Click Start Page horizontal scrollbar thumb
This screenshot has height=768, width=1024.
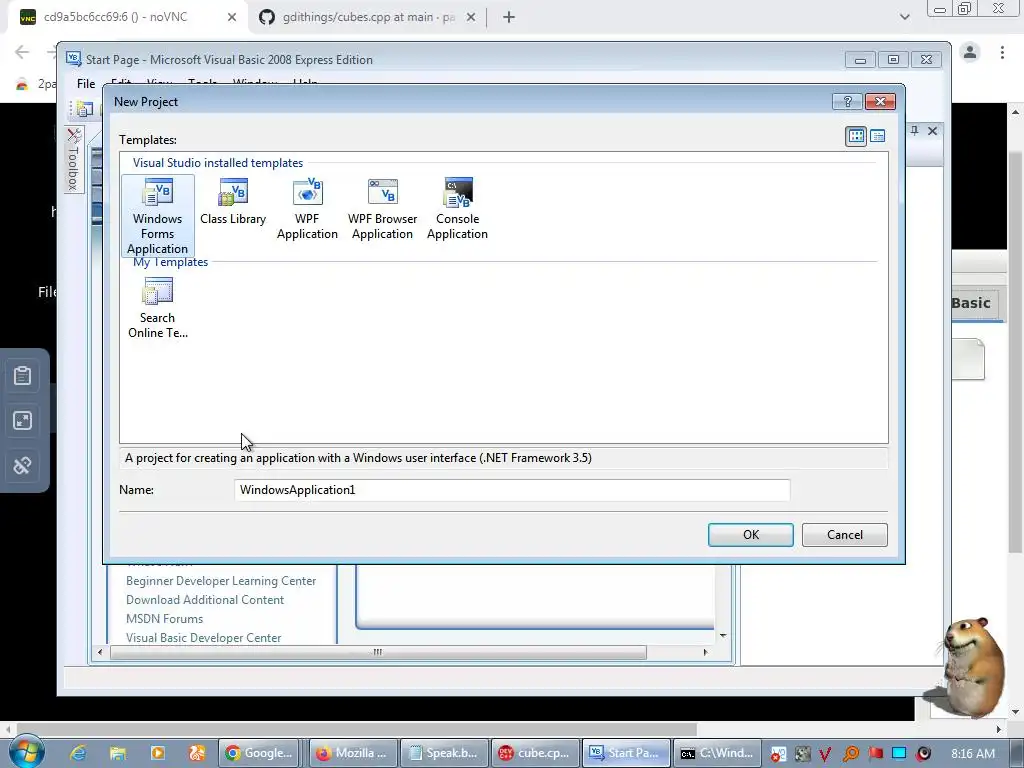[378, 652]
